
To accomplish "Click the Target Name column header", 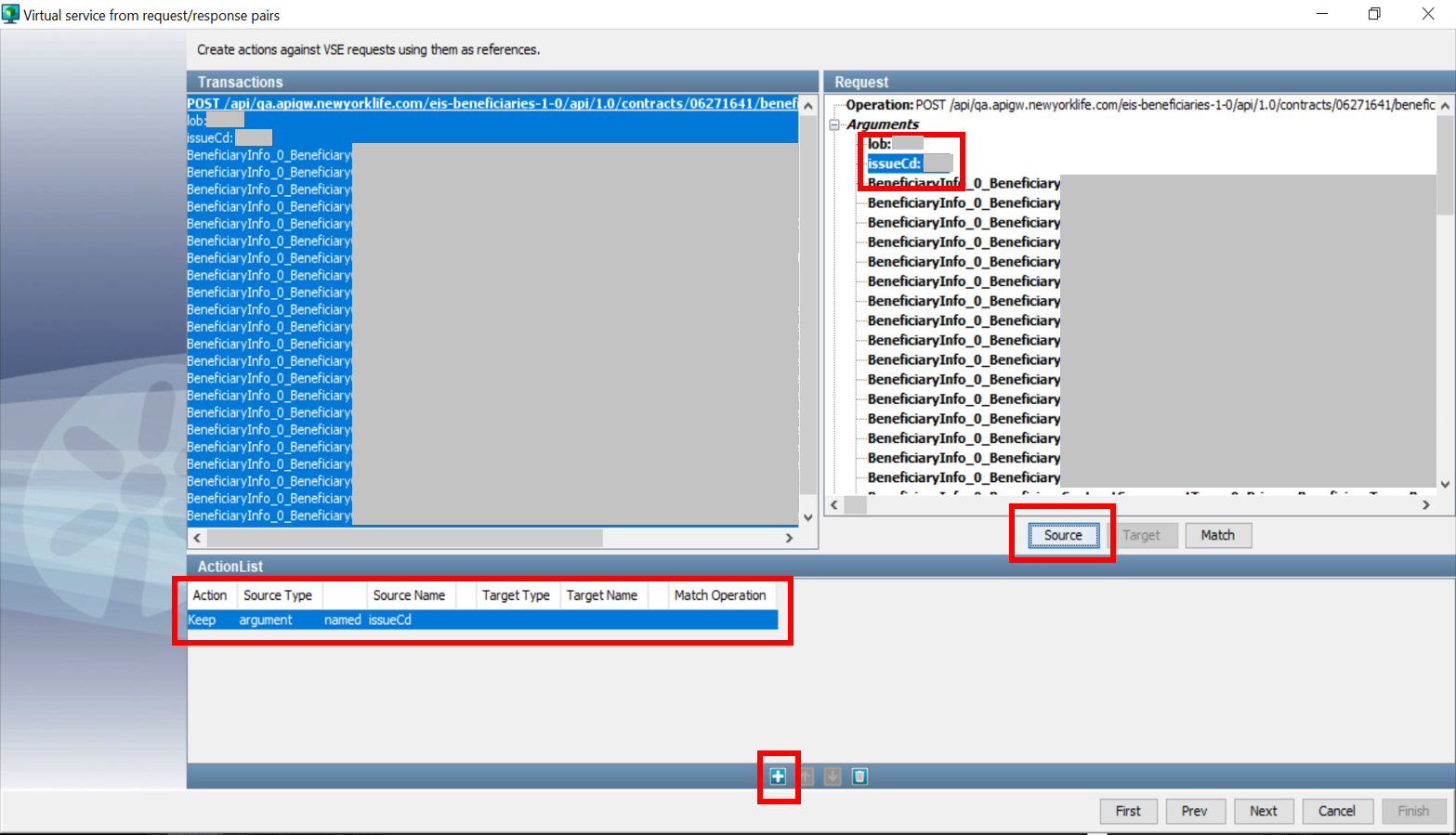I will (602, 595).
